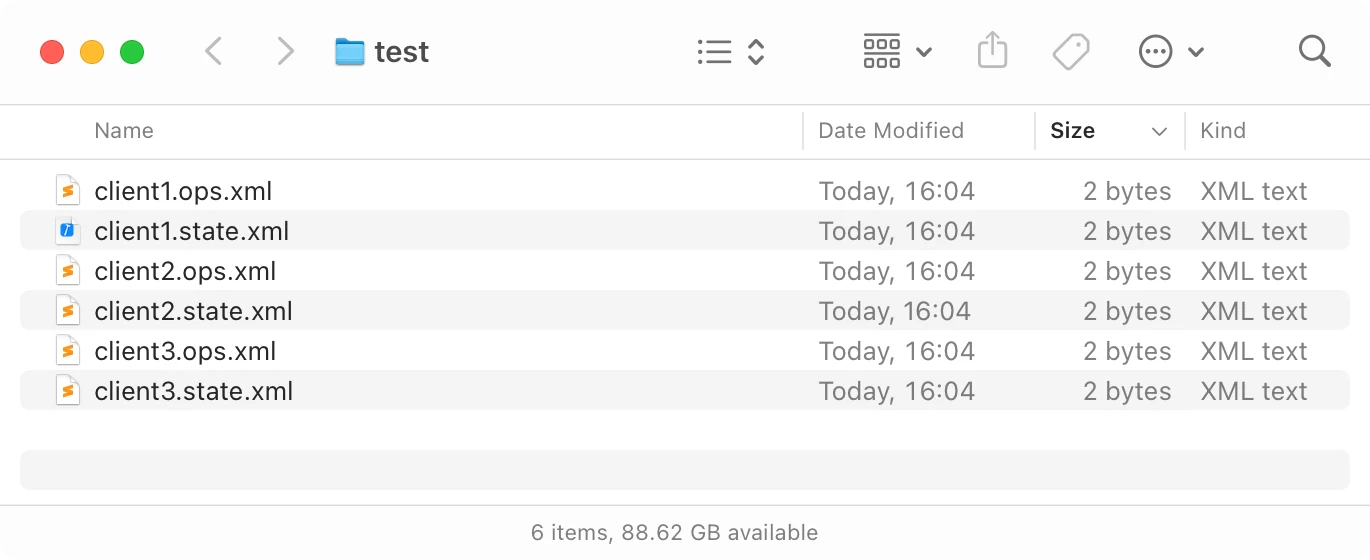The height and width of the screenshot is (560, 1370).
Task: Click the green full-screen window button
Action: (132, 52)
